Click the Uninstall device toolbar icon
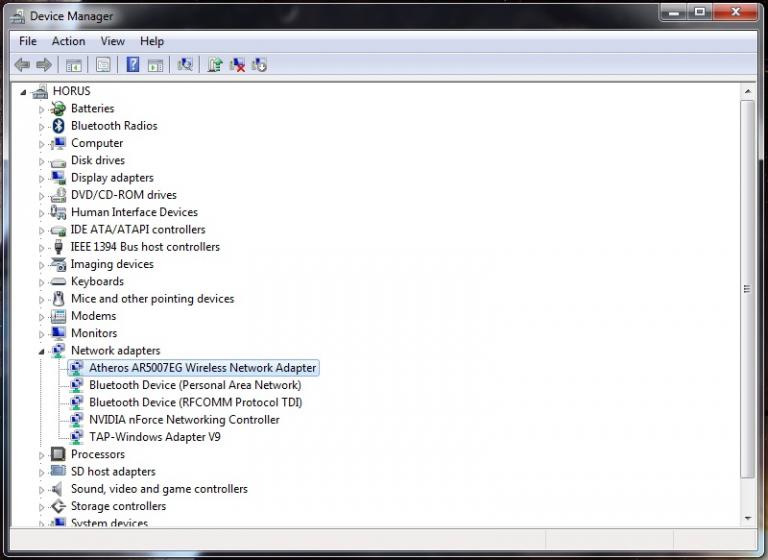Viewport: 768px width, 560px height. point(237,65)
